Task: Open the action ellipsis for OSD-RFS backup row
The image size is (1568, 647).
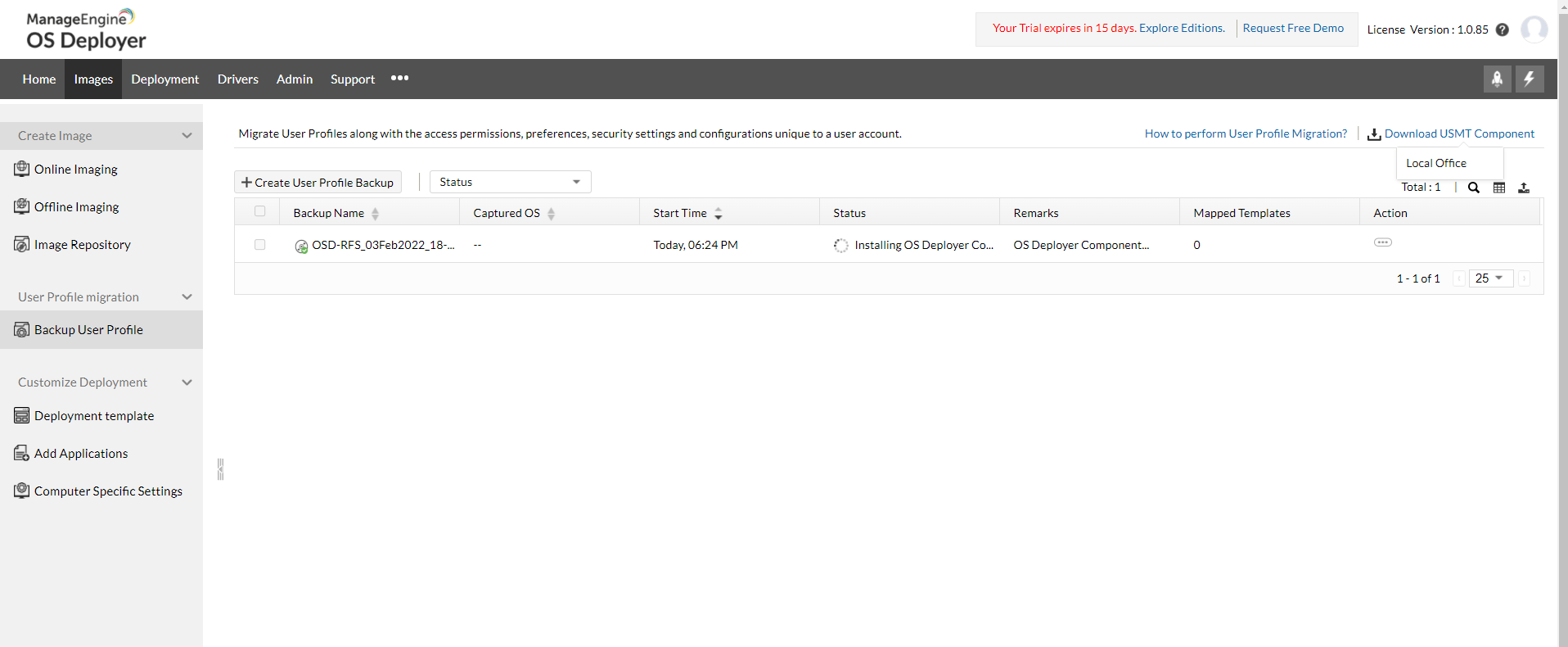Action: (1383, 242)
